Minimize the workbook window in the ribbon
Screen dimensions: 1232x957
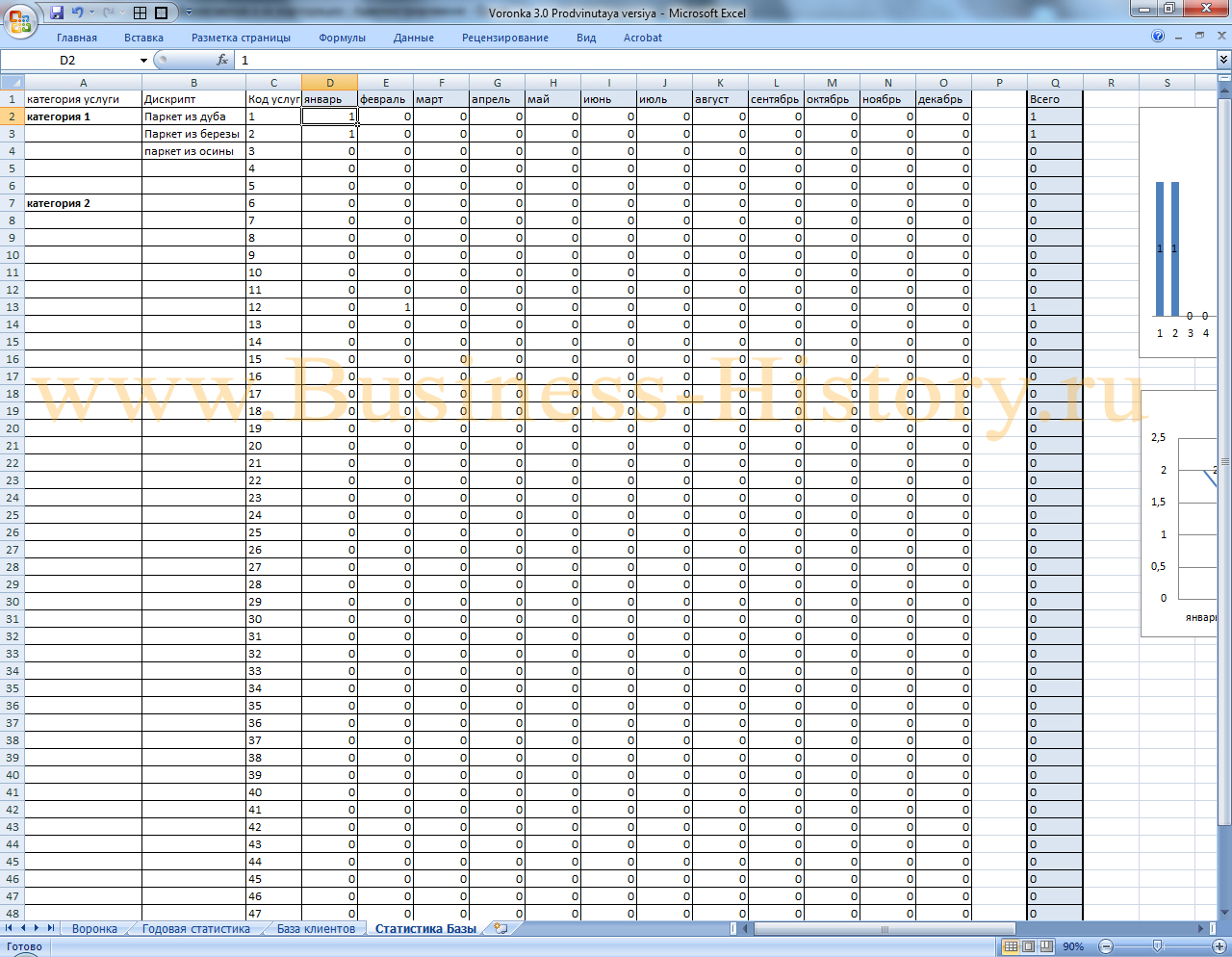pos(1180,37)
